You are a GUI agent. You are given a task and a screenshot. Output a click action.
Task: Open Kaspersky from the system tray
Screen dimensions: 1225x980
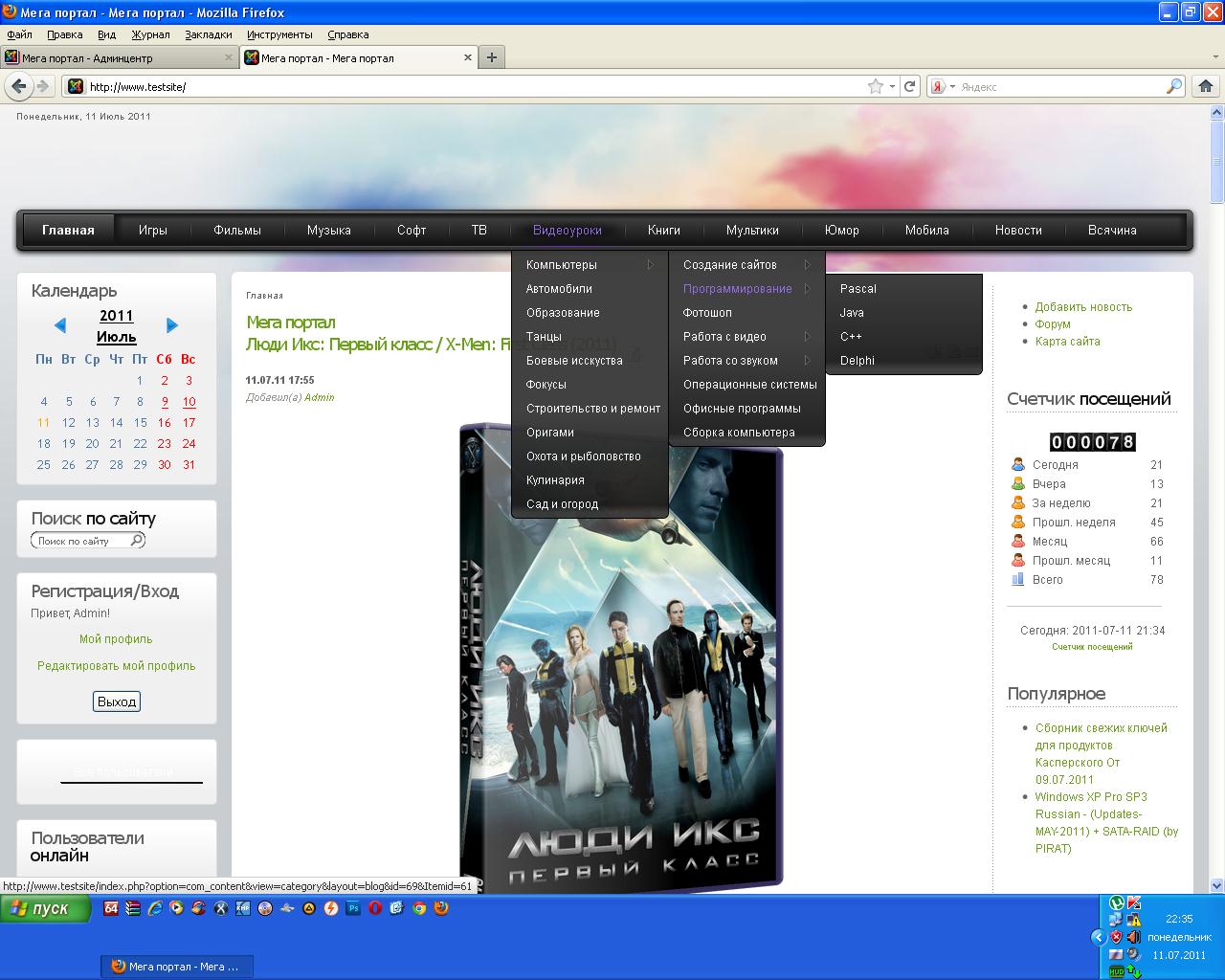[1134, 902]
